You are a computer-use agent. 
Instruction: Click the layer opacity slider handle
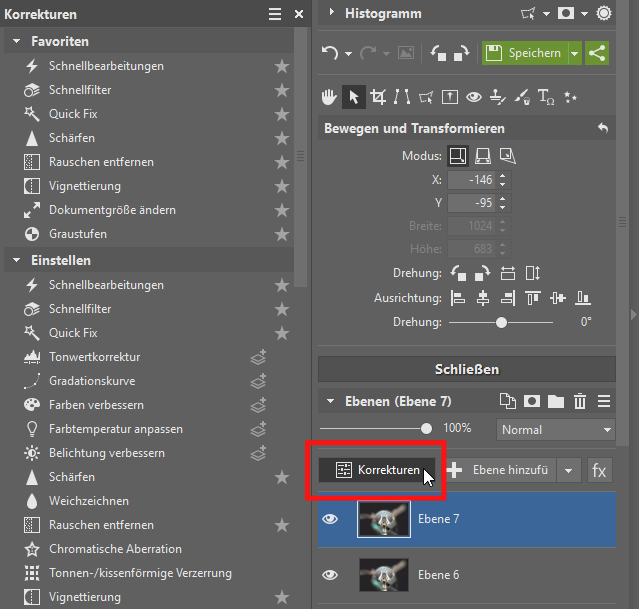[427, 428]
